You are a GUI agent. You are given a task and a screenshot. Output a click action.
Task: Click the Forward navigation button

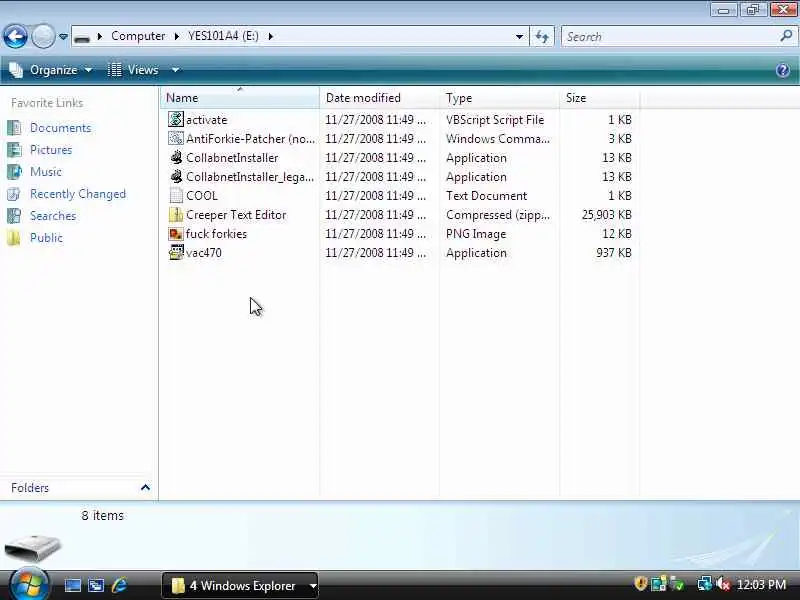click(x=43, y=36)
